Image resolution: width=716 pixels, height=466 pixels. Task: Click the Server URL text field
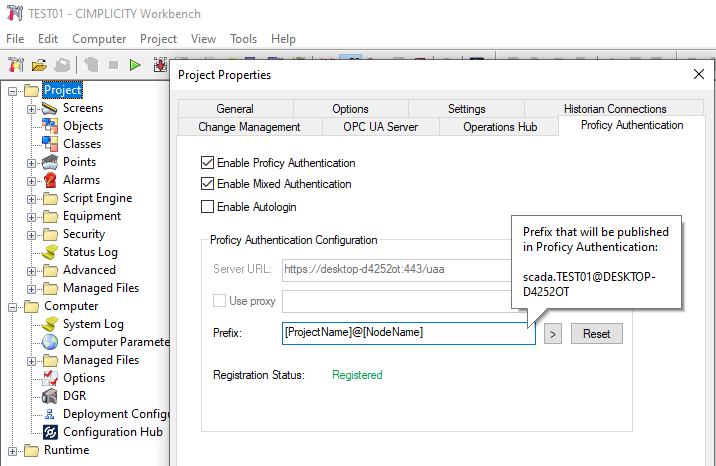click(x=396, y=270)
